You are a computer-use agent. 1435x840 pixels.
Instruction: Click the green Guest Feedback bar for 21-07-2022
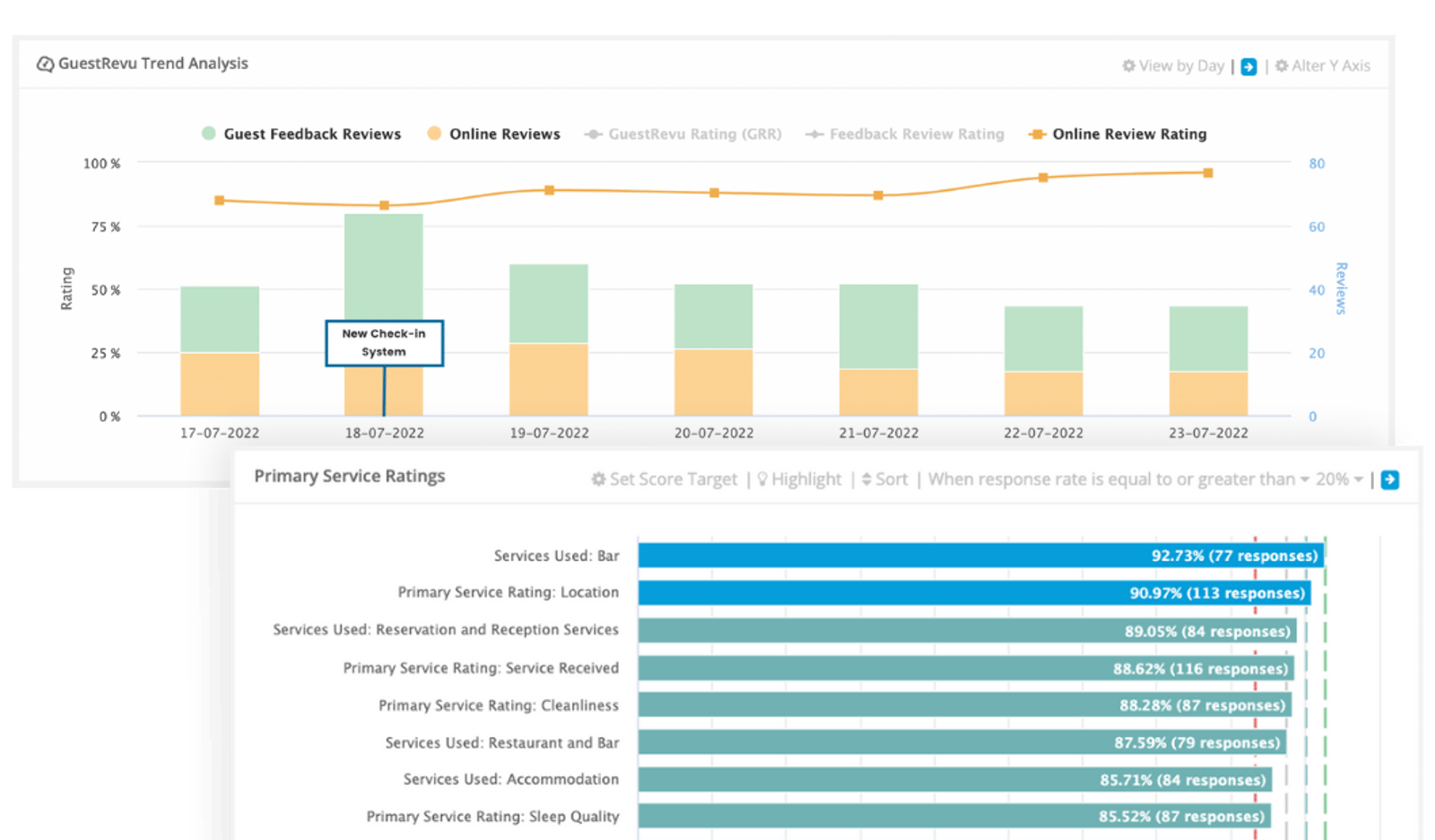point(879,326)
